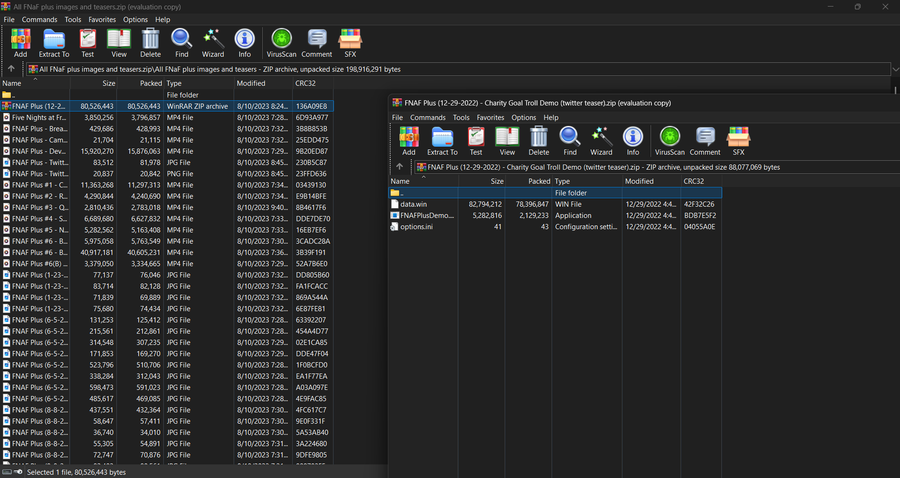900x478 pixels.
Task: Click SFX icon in back WinRAR window
Action: (350, 43)
